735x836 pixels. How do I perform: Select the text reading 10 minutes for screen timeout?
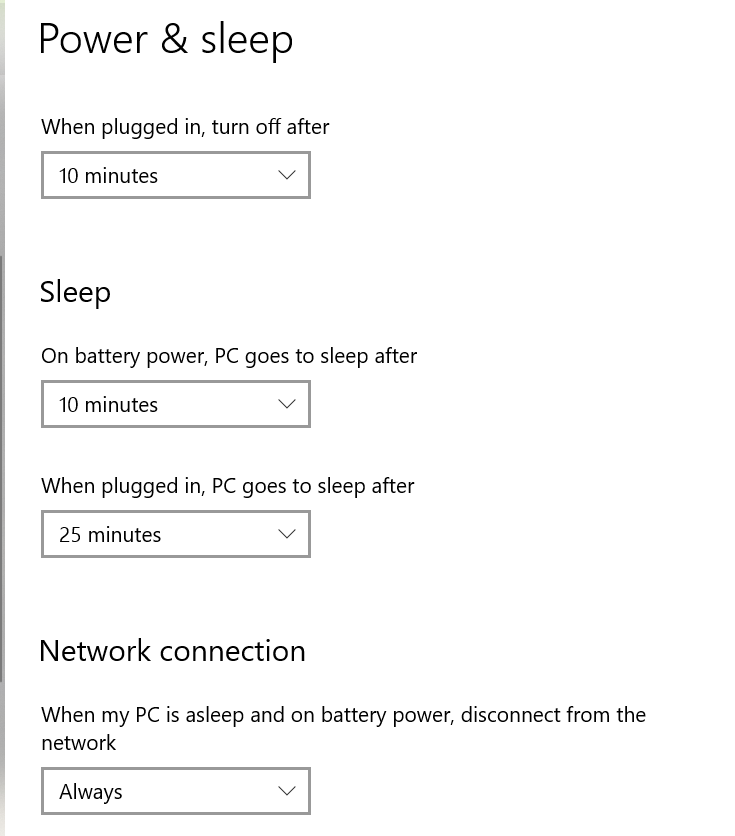[109, 175]
